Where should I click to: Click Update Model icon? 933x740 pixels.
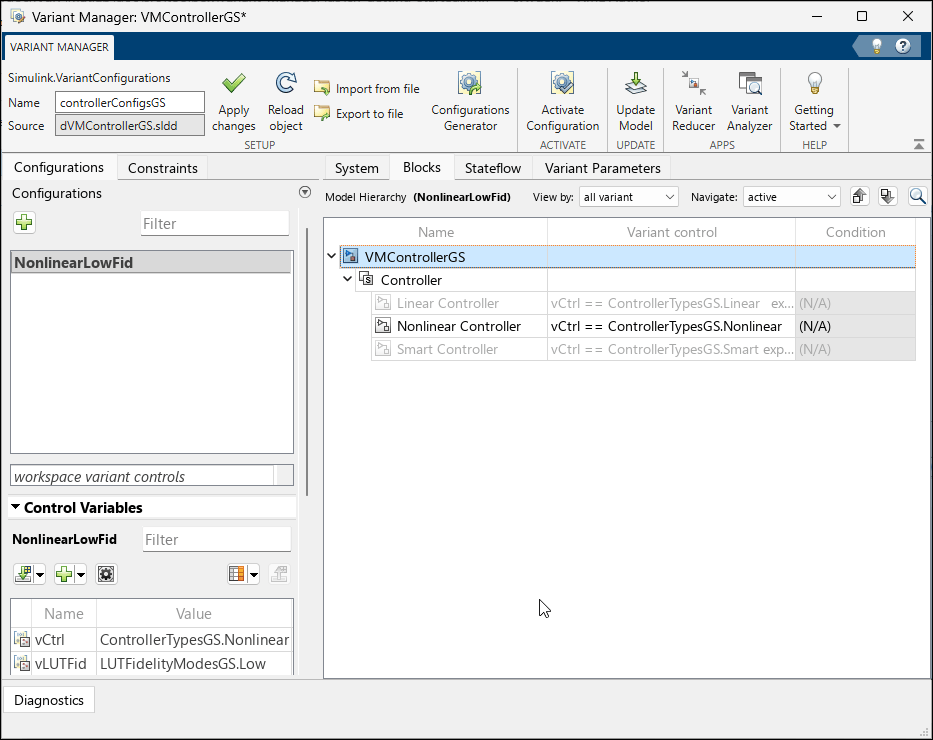[x=635, y=84]
